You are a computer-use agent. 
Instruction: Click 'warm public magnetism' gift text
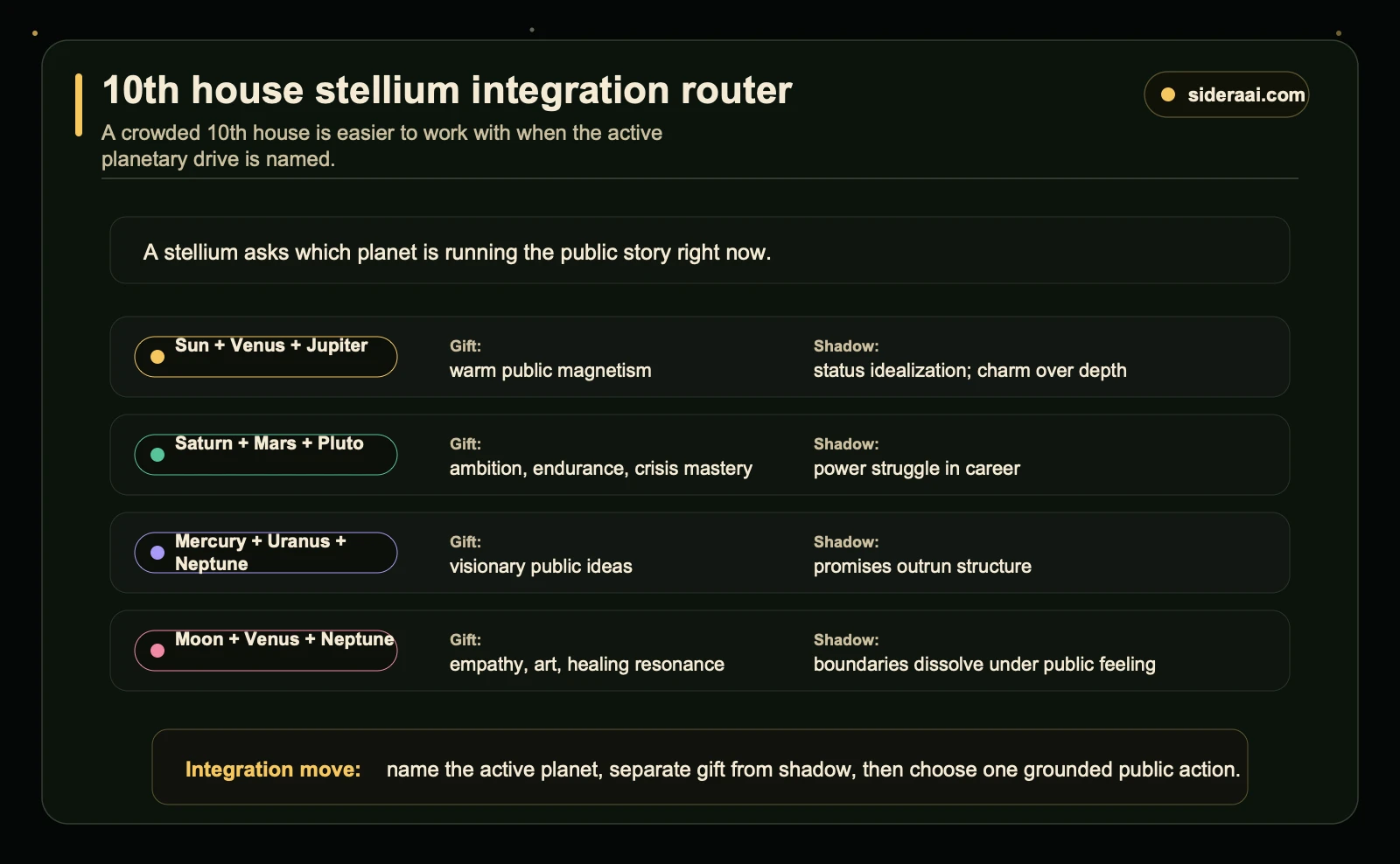coord(550,371)
